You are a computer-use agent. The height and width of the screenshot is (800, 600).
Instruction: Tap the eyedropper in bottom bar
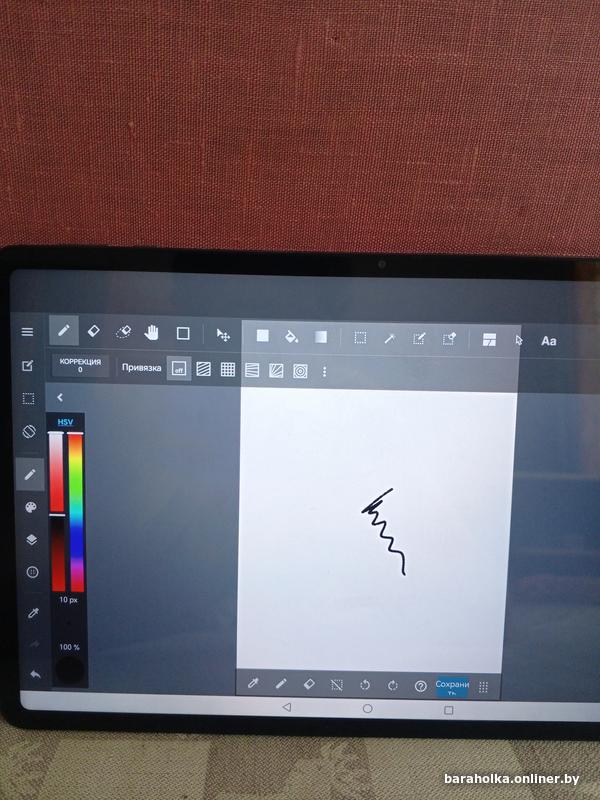point(253,683)
